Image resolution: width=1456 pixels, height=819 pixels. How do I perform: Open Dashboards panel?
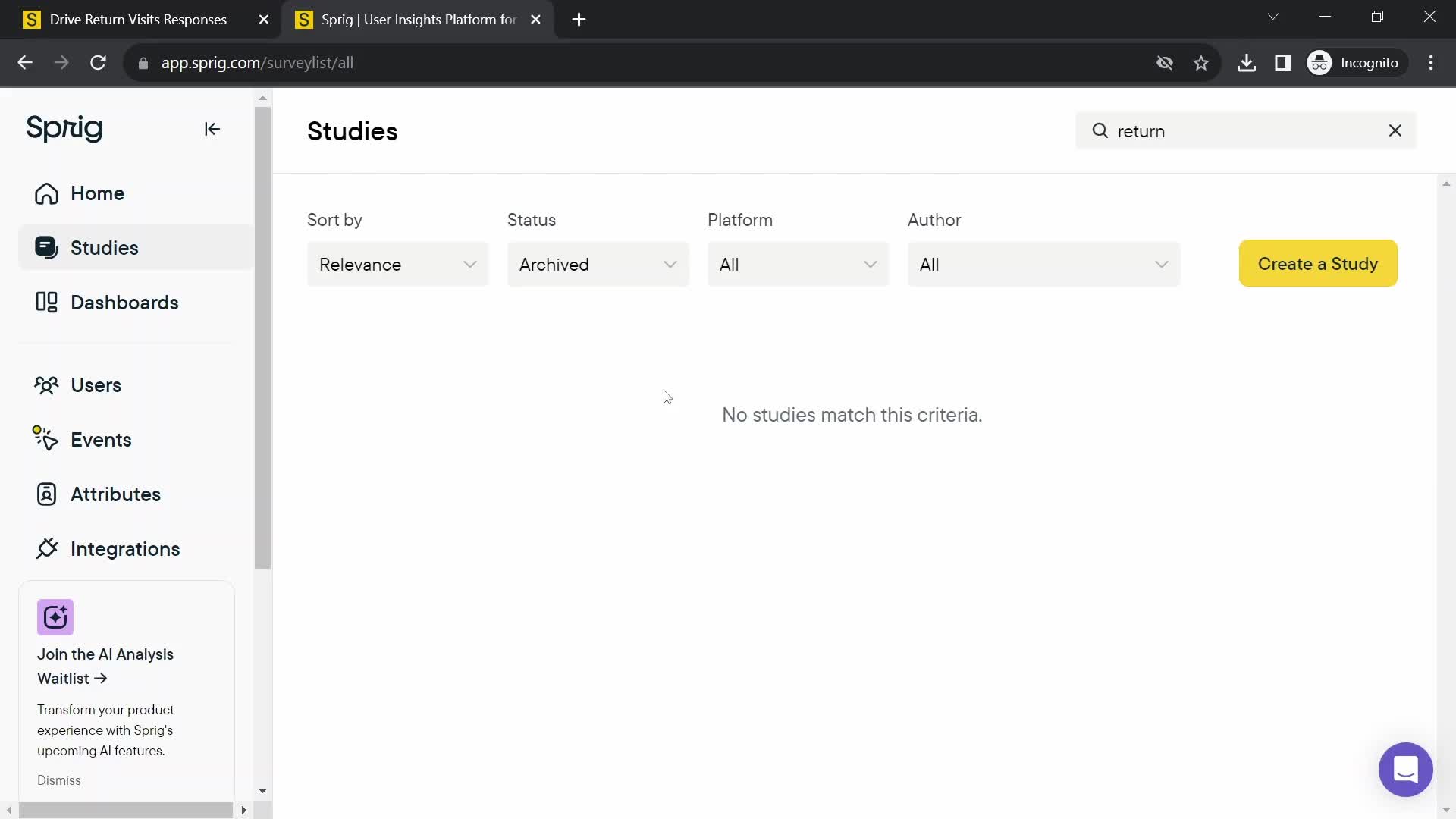pos(124,302)
